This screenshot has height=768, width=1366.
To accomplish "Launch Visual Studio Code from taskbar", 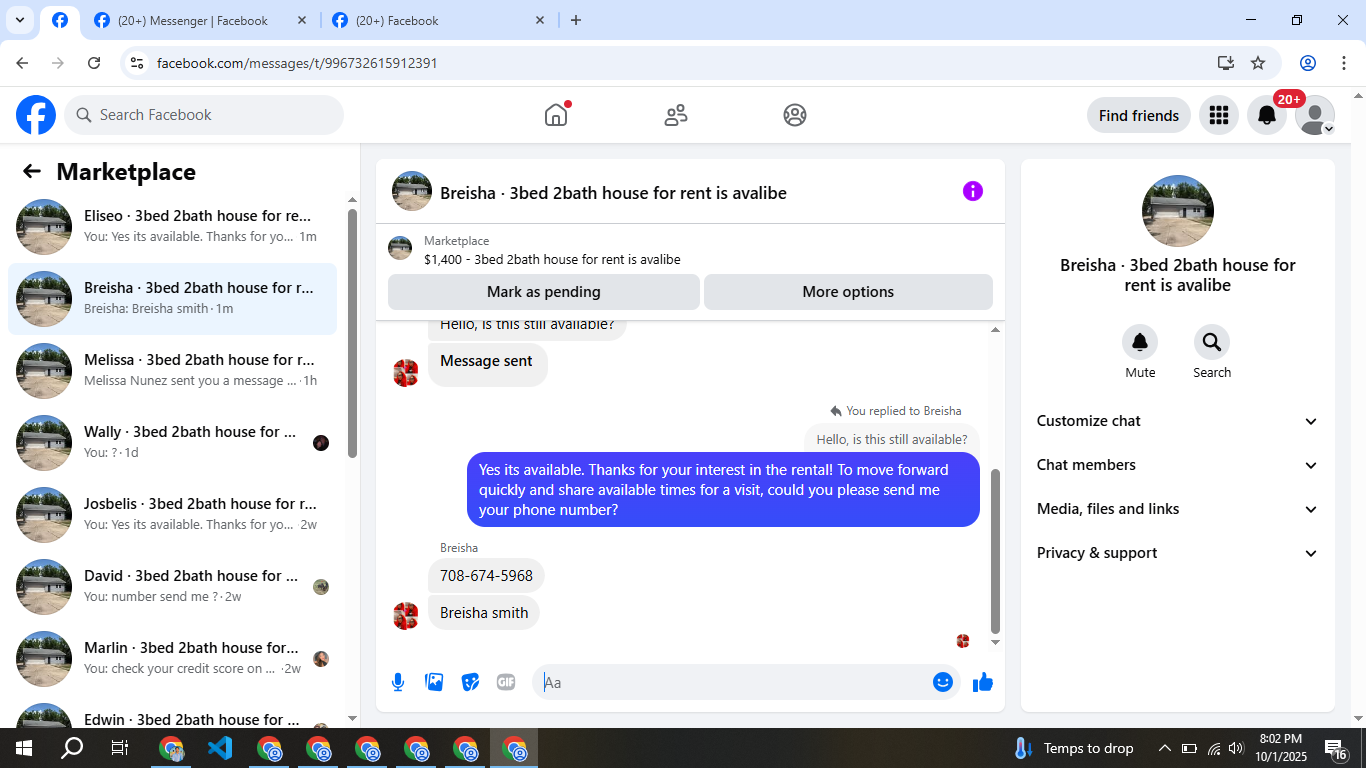I will pos(220,748).
